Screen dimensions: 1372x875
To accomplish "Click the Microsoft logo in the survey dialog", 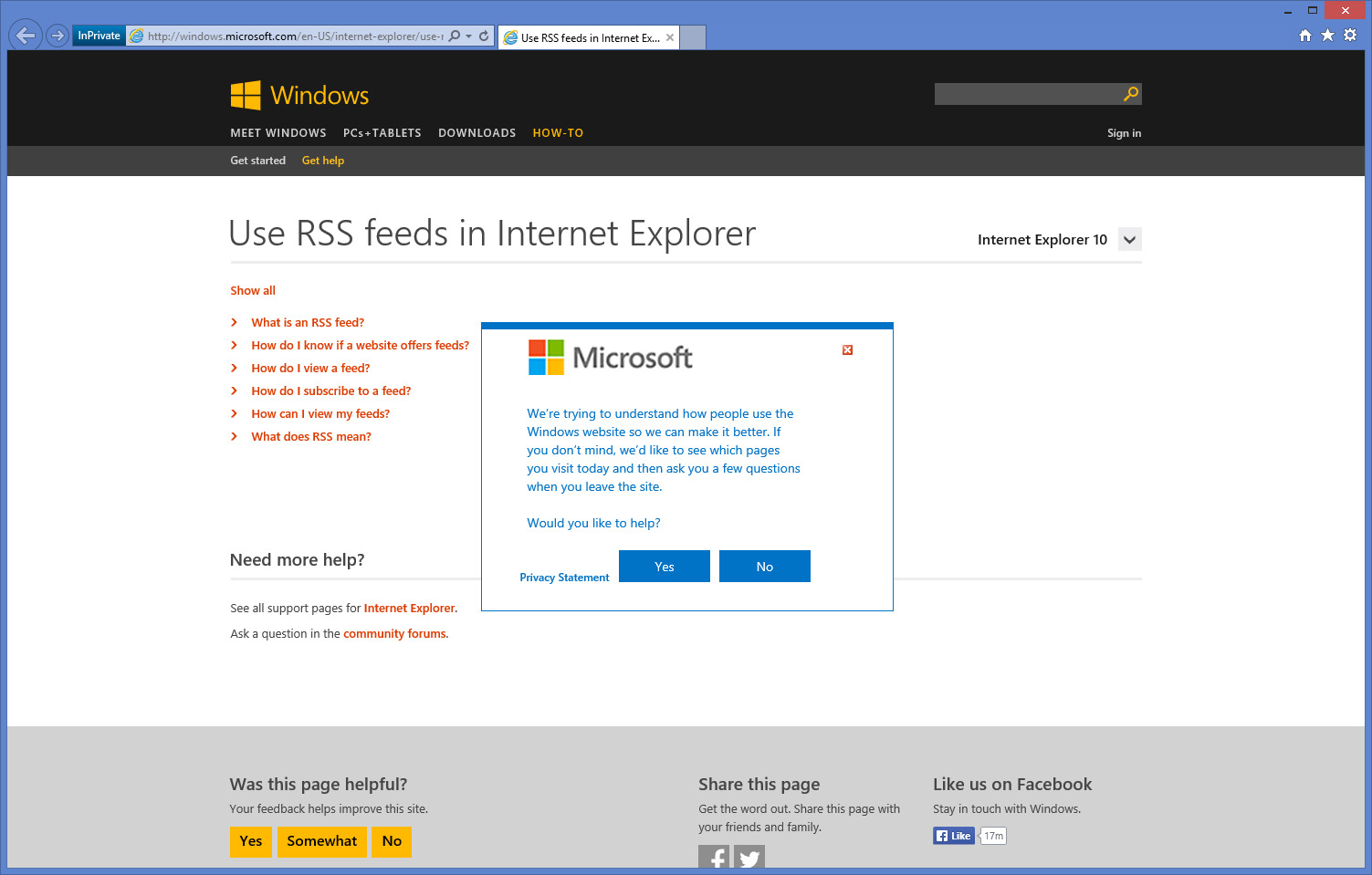I will click(610, 358).
